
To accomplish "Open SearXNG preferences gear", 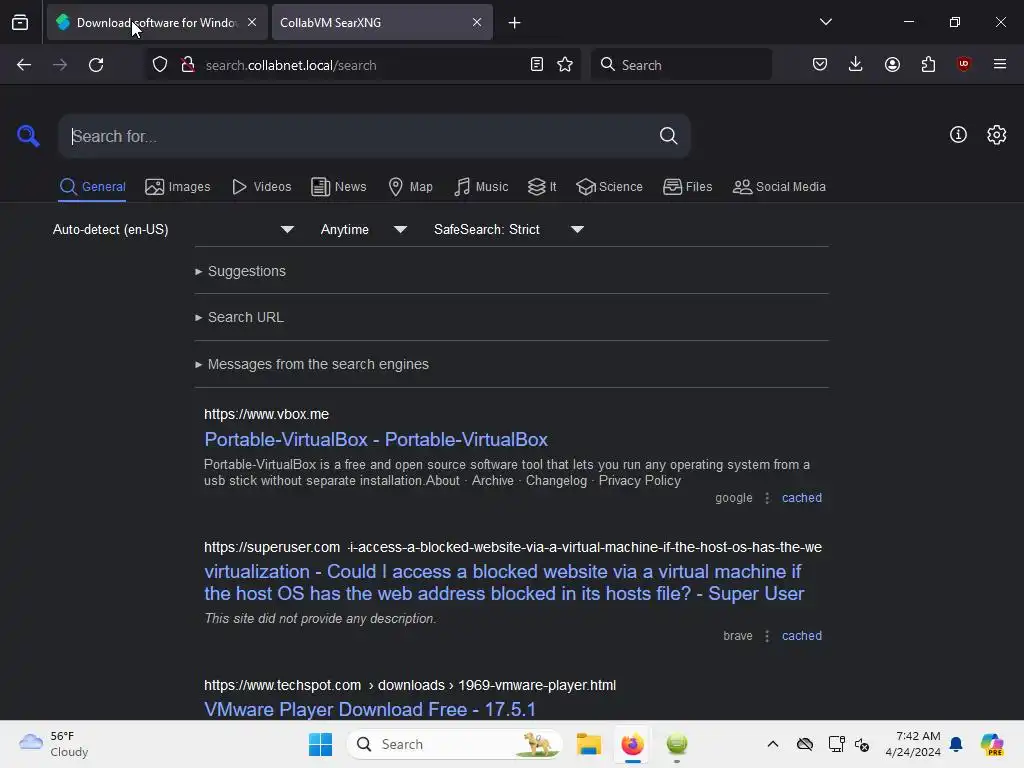I will point(997,135).
